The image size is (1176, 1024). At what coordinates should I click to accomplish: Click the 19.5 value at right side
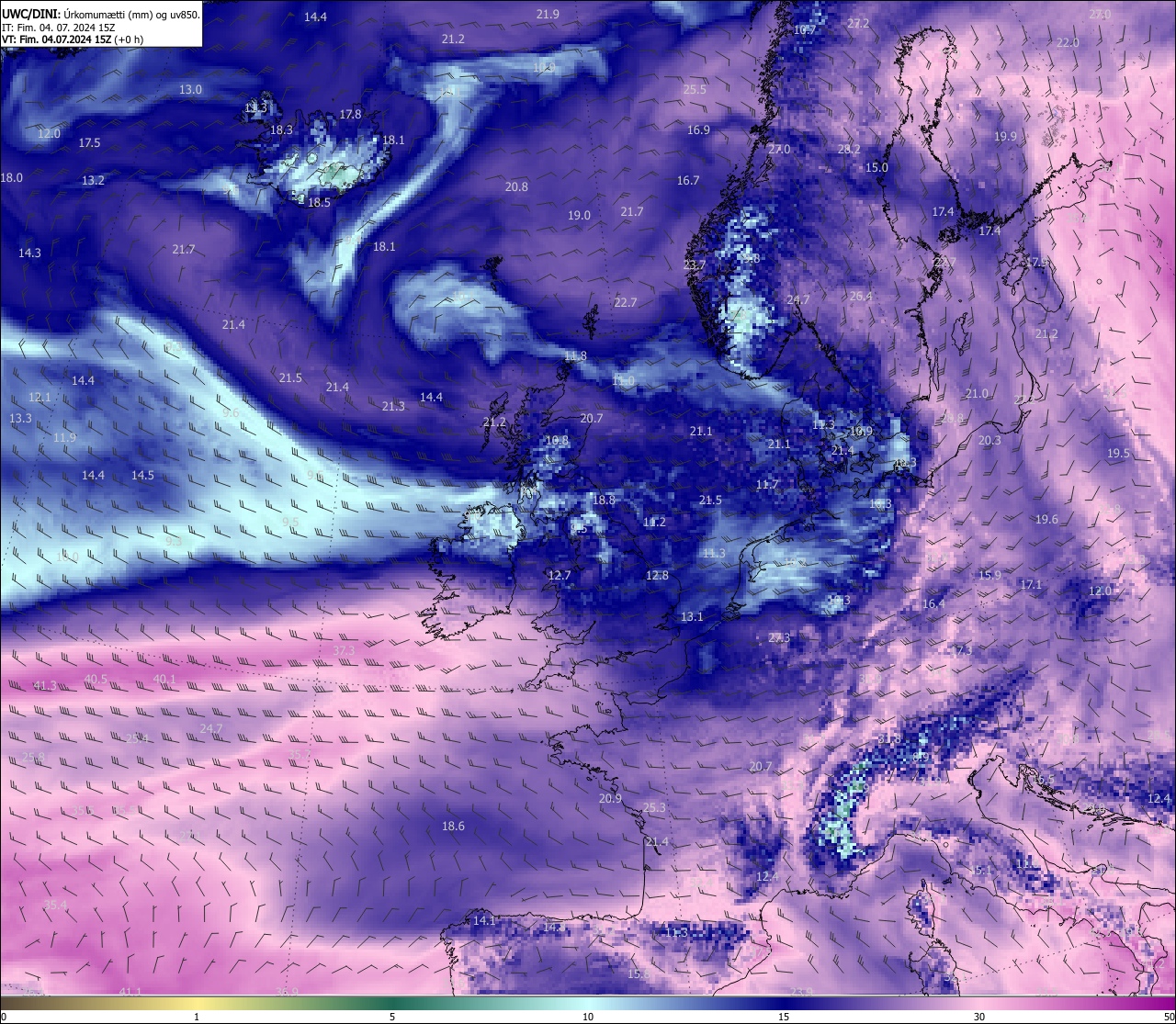pos(1118,453)
